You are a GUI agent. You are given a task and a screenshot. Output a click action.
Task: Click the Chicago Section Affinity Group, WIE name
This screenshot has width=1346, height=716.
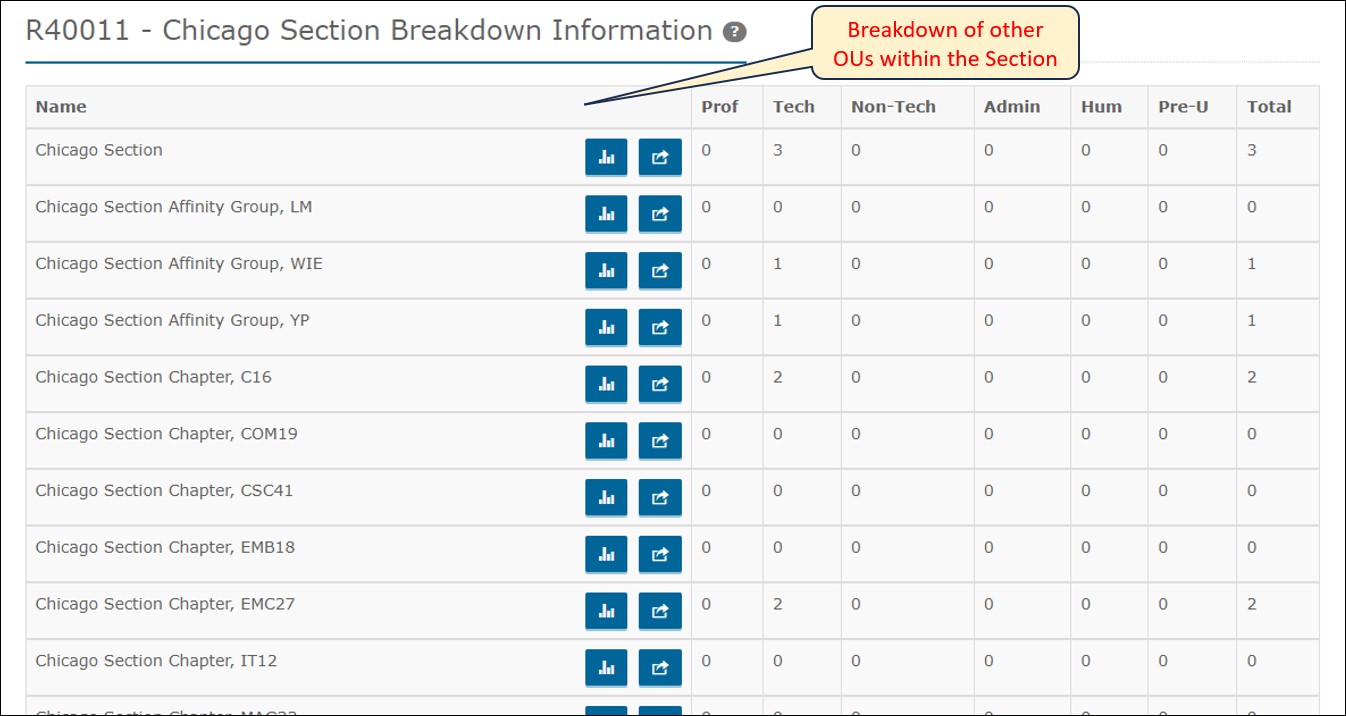point(179,264)
